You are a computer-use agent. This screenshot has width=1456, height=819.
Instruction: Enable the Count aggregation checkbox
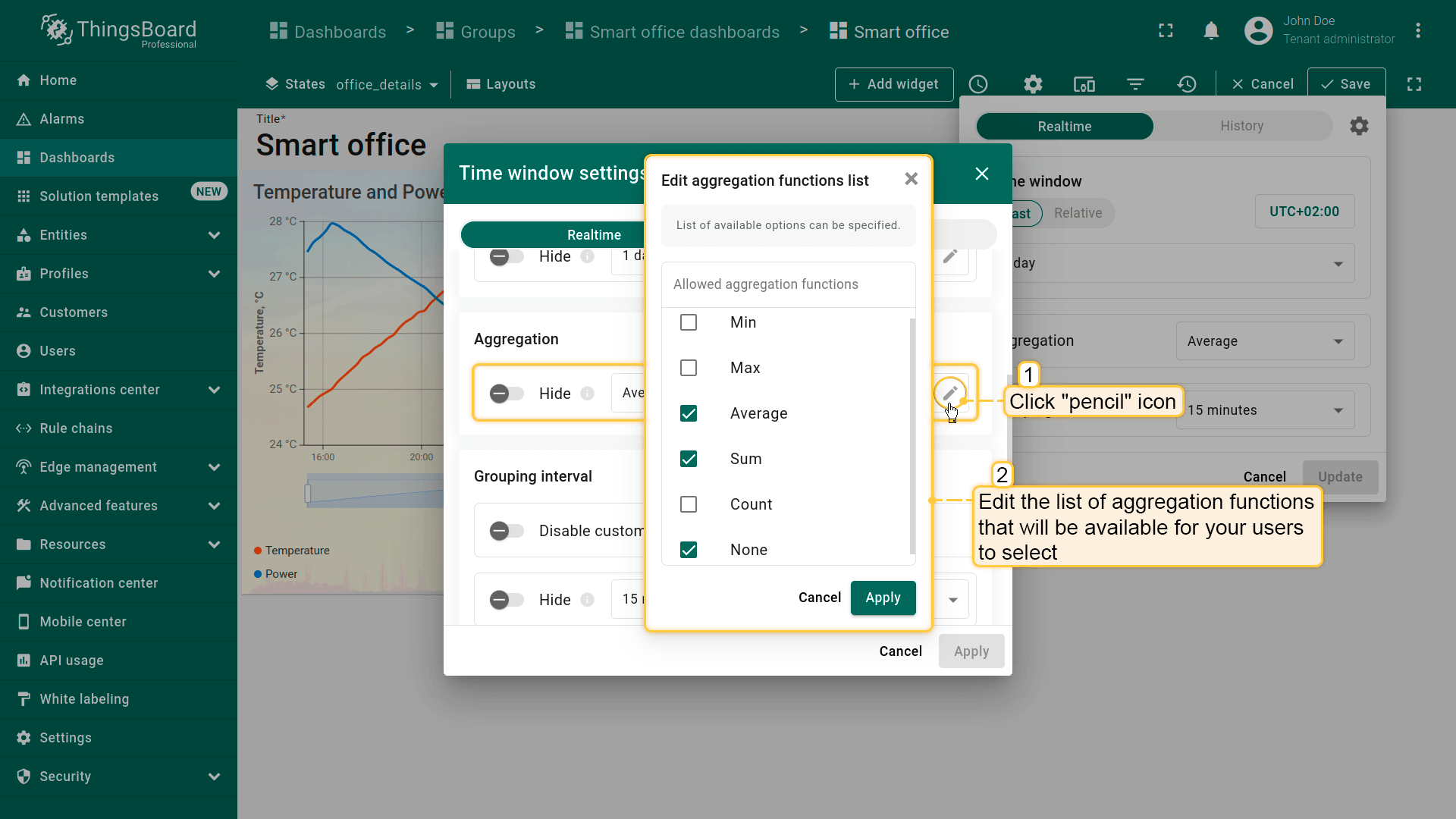tap(689, 504)
